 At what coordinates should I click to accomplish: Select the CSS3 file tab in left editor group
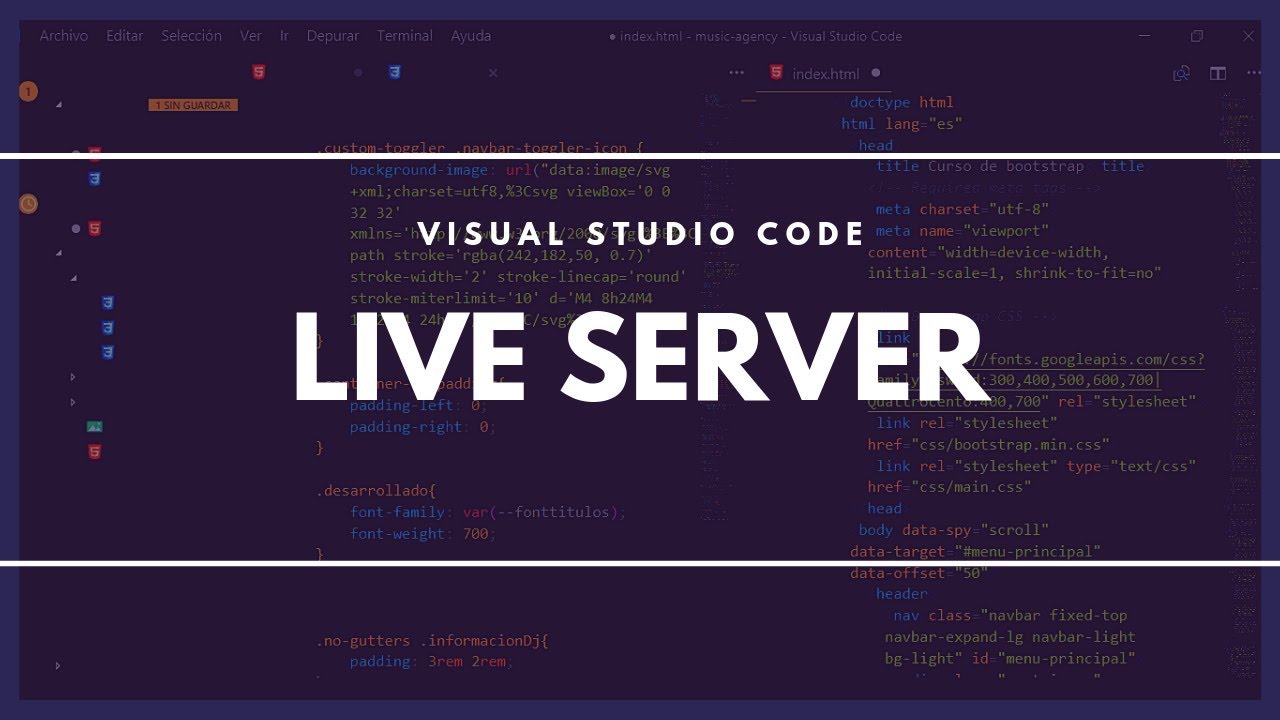click(395, 73)
